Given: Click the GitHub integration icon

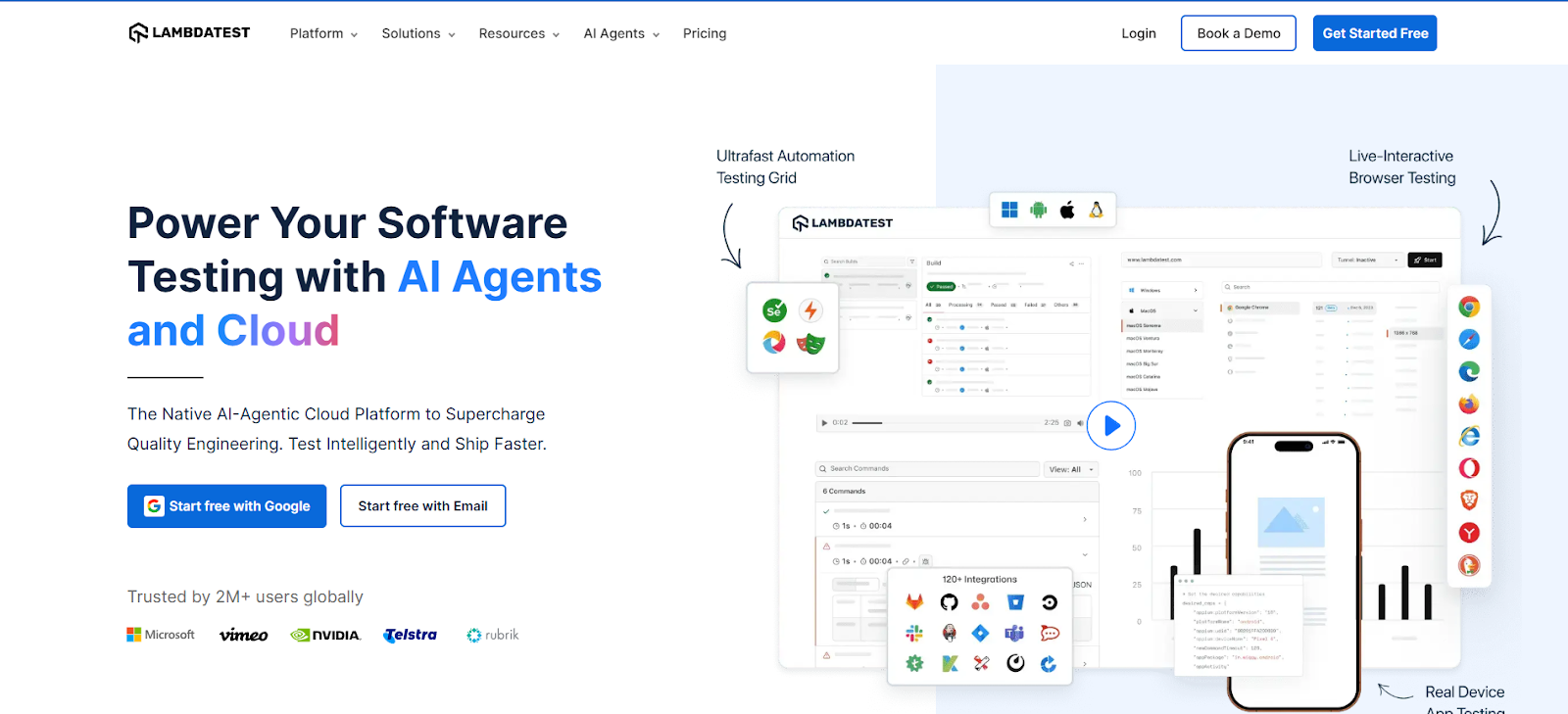Looking at the screenshot, I should point(949,602).
